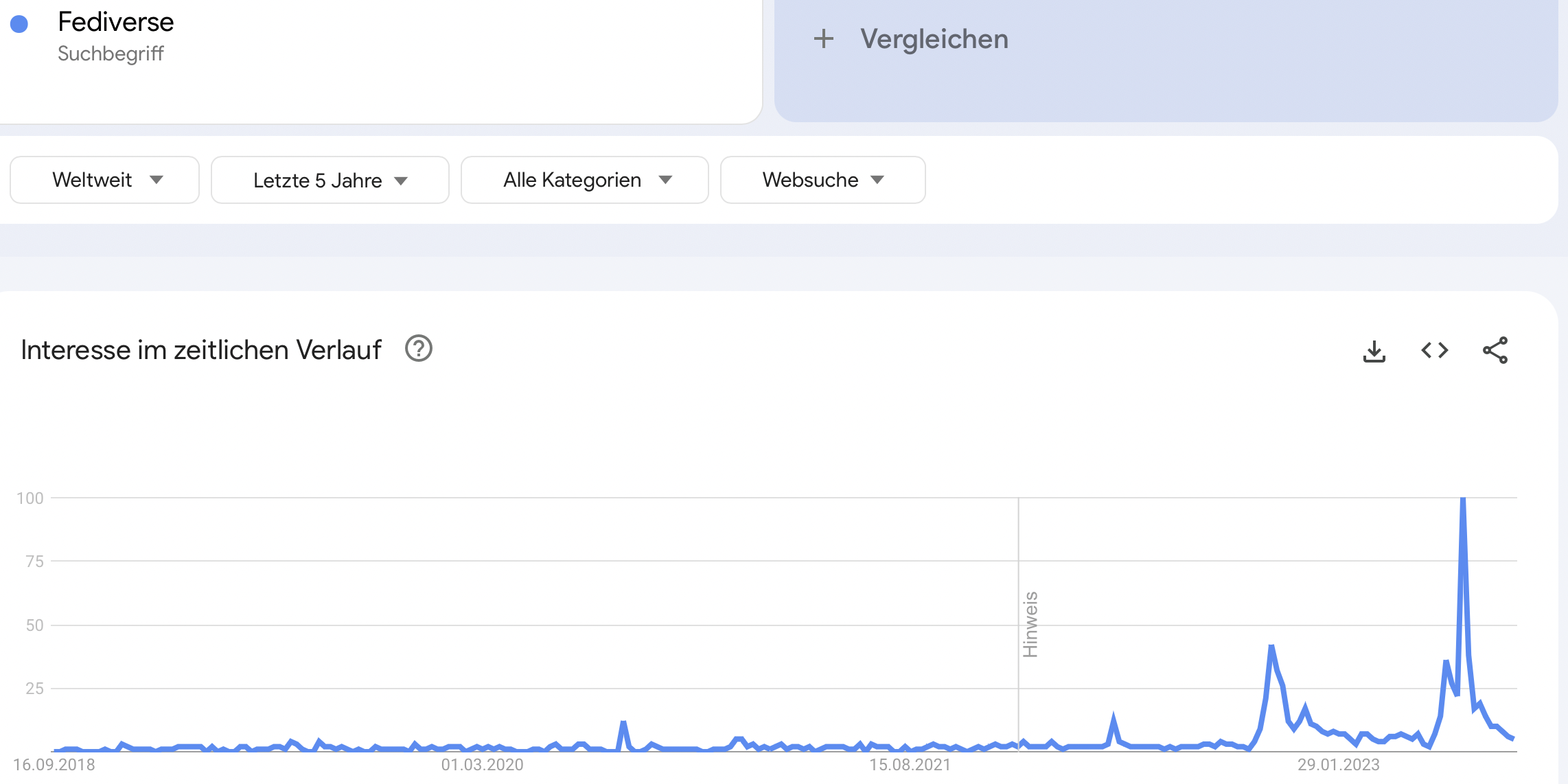Open the Letzte 5 Jahre time range dropdown
Screen dimensions: 1568x784
coord(330,180)
